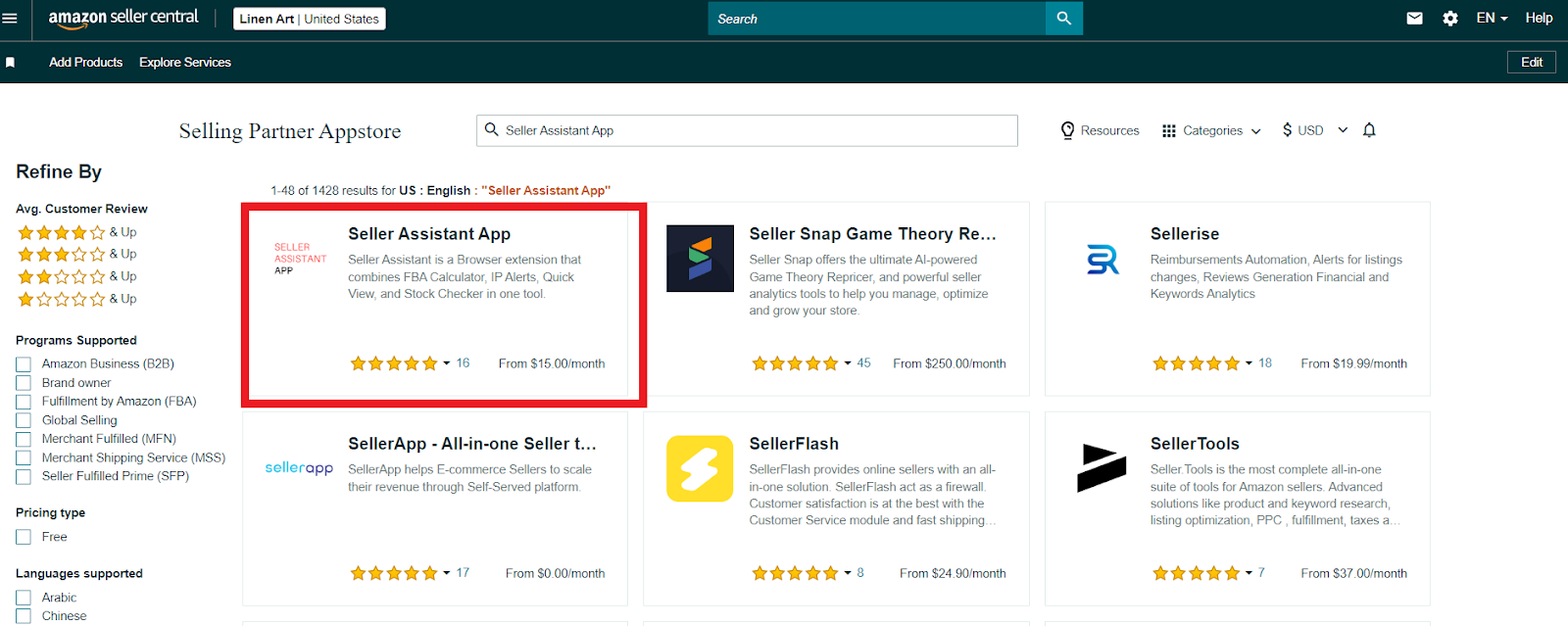Open the Seller Assistant App title link
Screen dimensions: 1568x626
point(429,234)
